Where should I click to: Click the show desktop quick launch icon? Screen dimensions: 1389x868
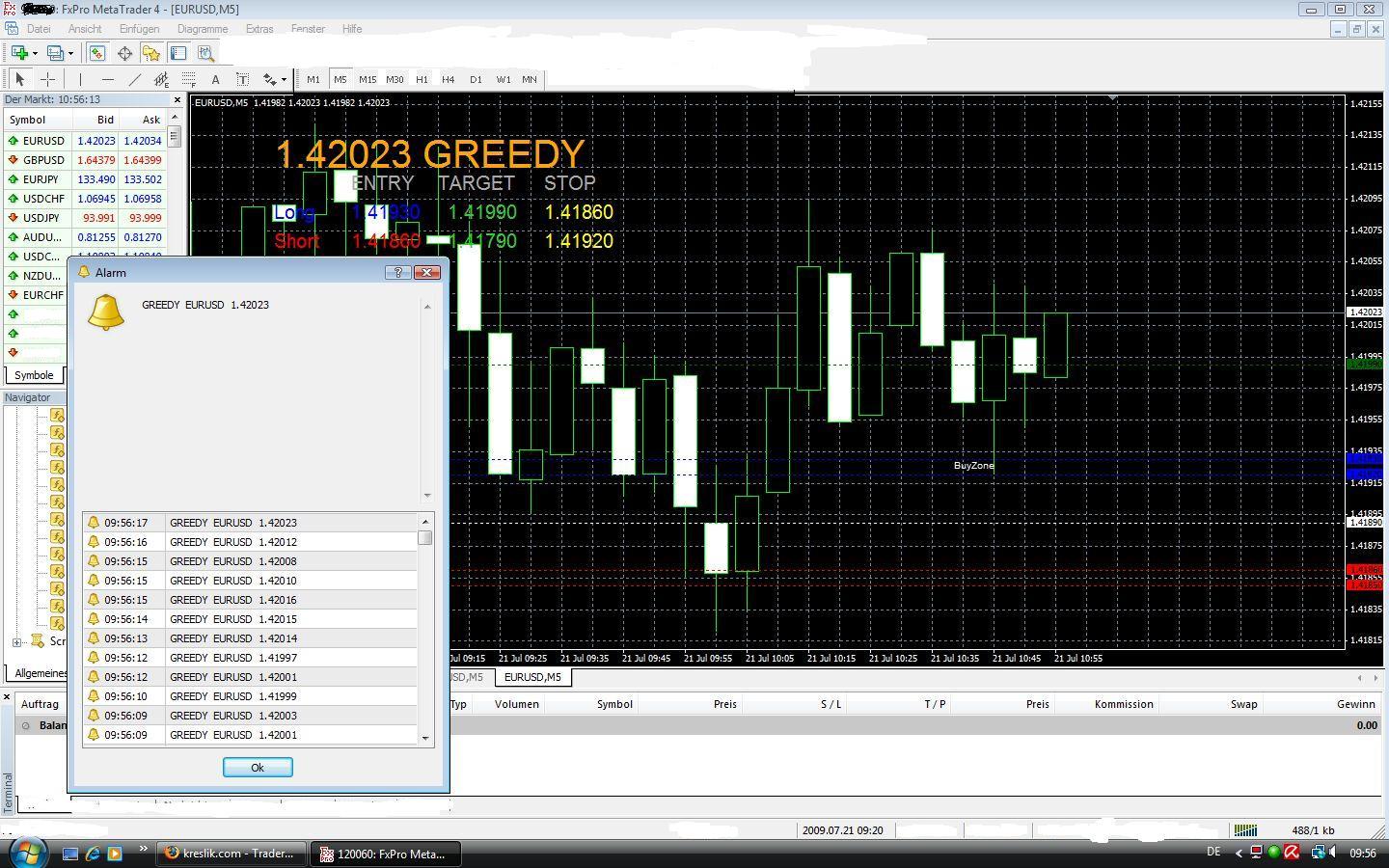(x=70, y=854)
